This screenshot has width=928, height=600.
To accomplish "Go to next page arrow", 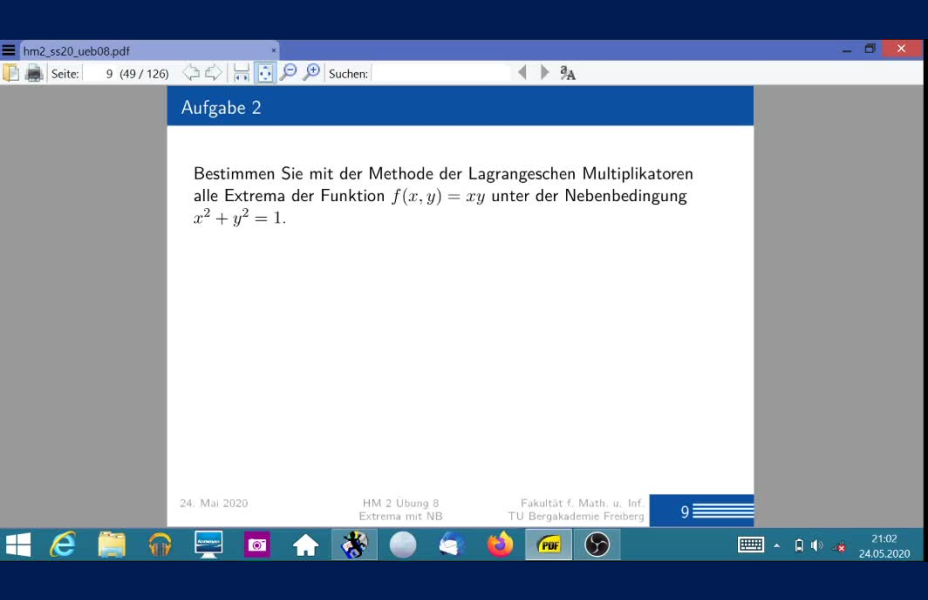I will pyautogui.click(x=213, y=73).
